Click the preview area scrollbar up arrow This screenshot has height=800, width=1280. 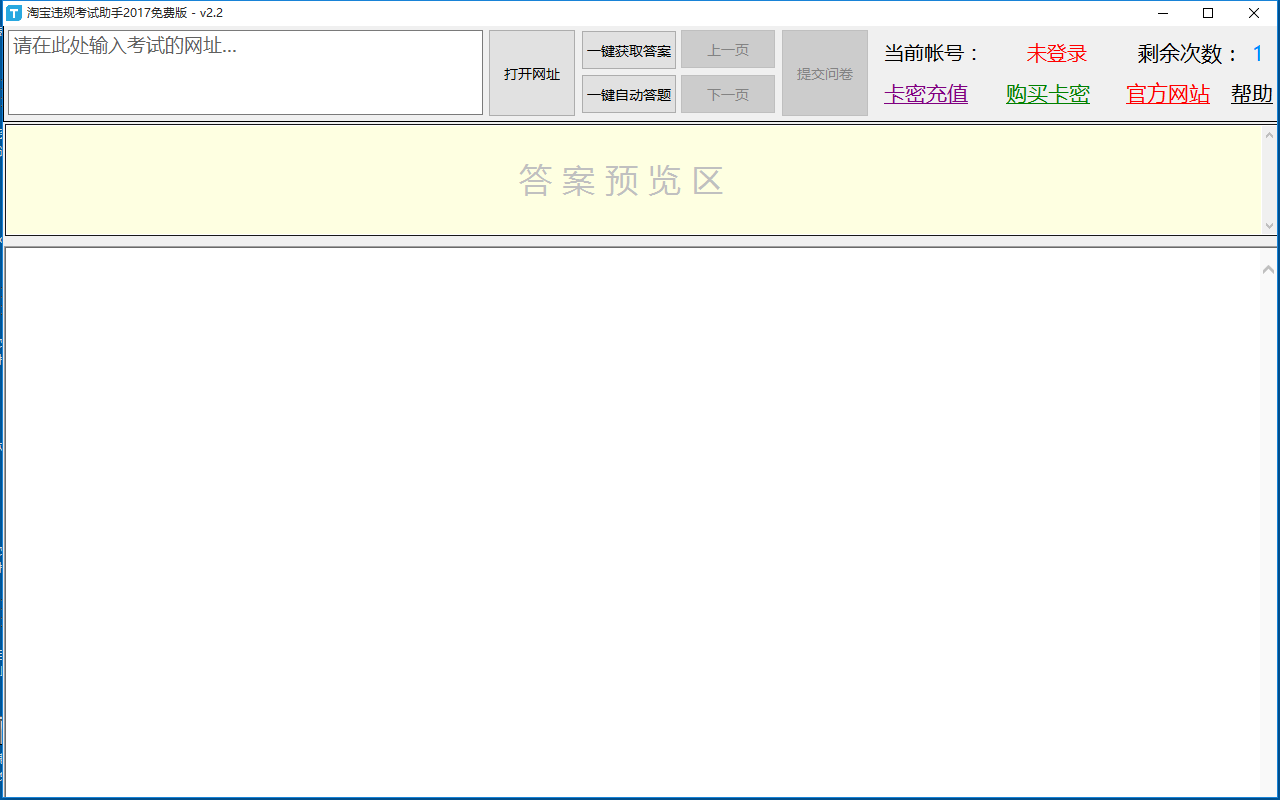point(1269,135)
